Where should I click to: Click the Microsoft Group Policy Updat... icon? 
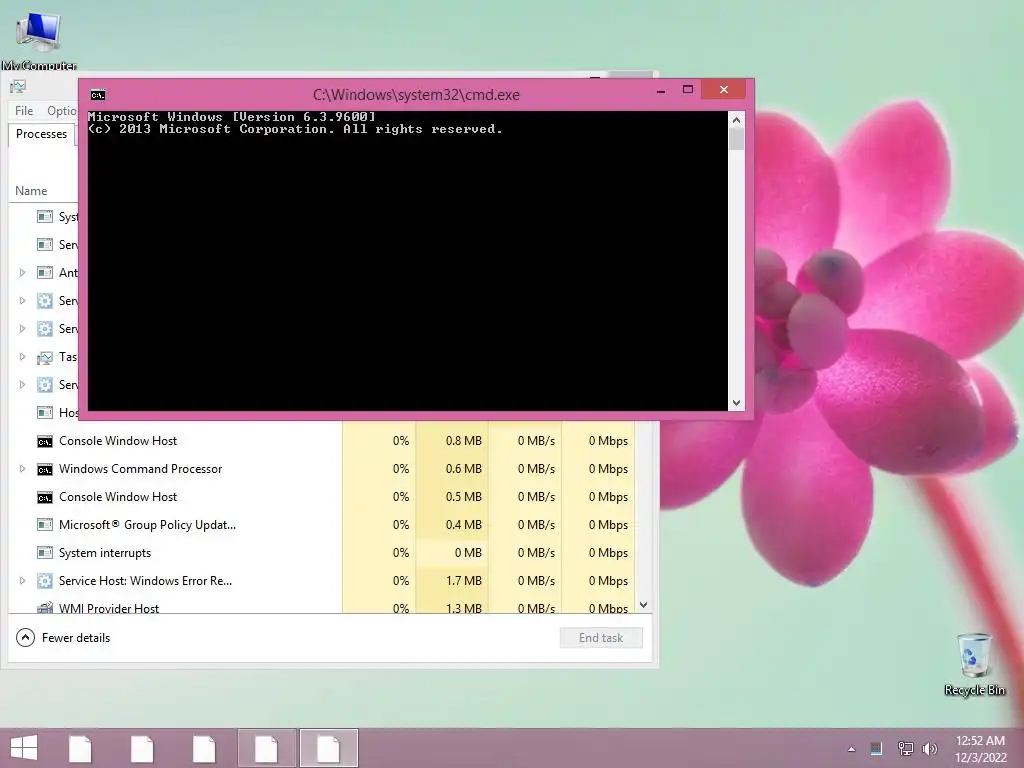click(x=44, y=525)
